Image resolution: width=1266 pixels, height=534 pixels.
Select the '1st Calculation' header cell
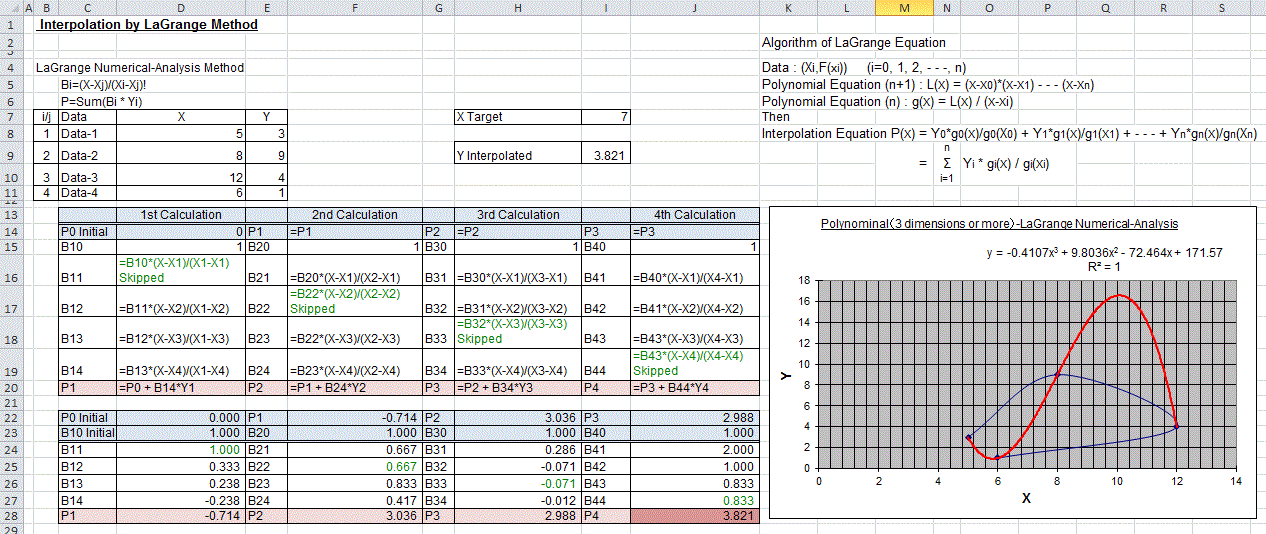point(181,215)
